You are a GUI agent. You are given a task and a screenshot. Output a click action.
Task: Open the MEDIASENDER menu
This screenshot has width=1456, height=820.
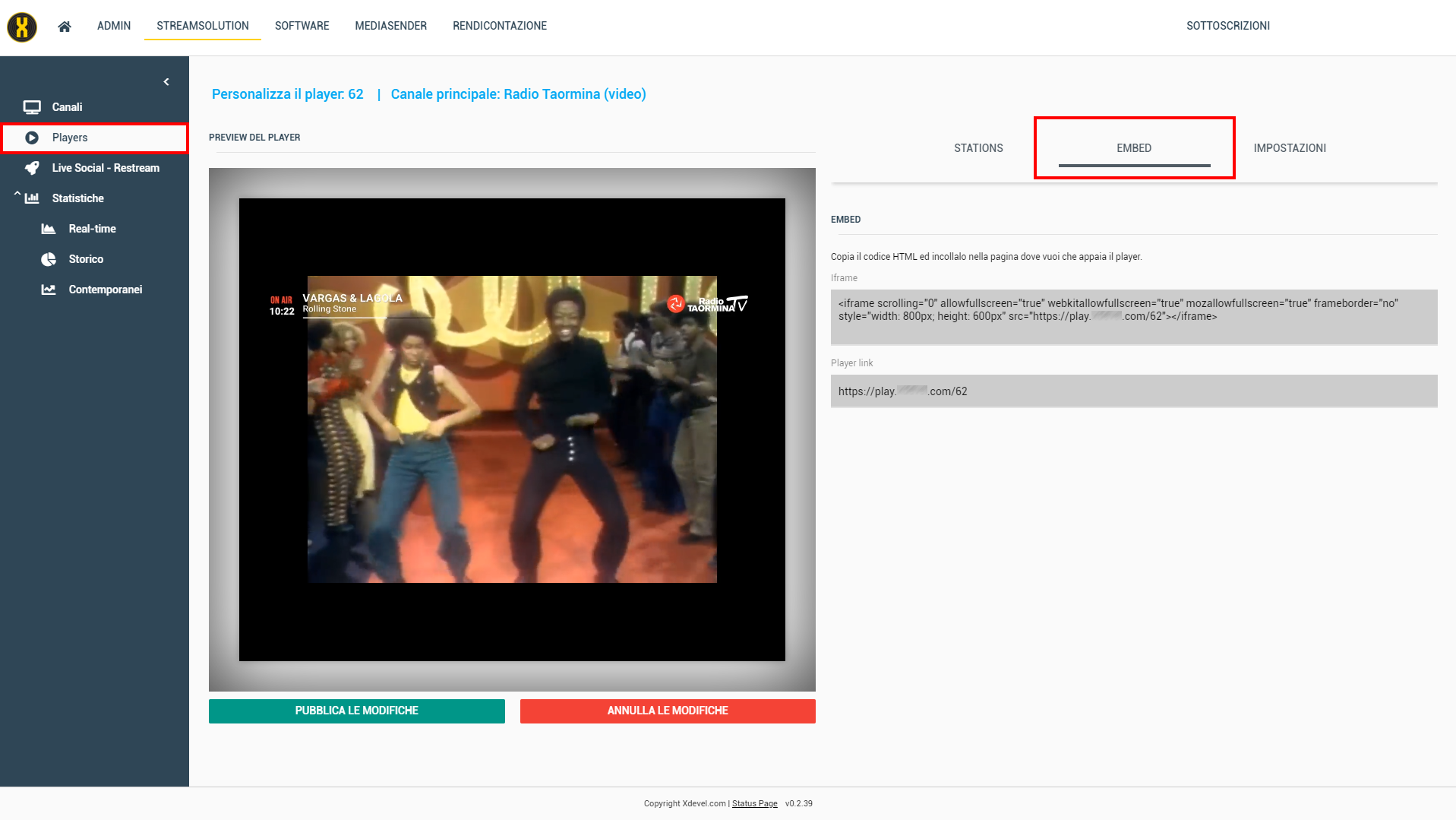coord(390,26)
